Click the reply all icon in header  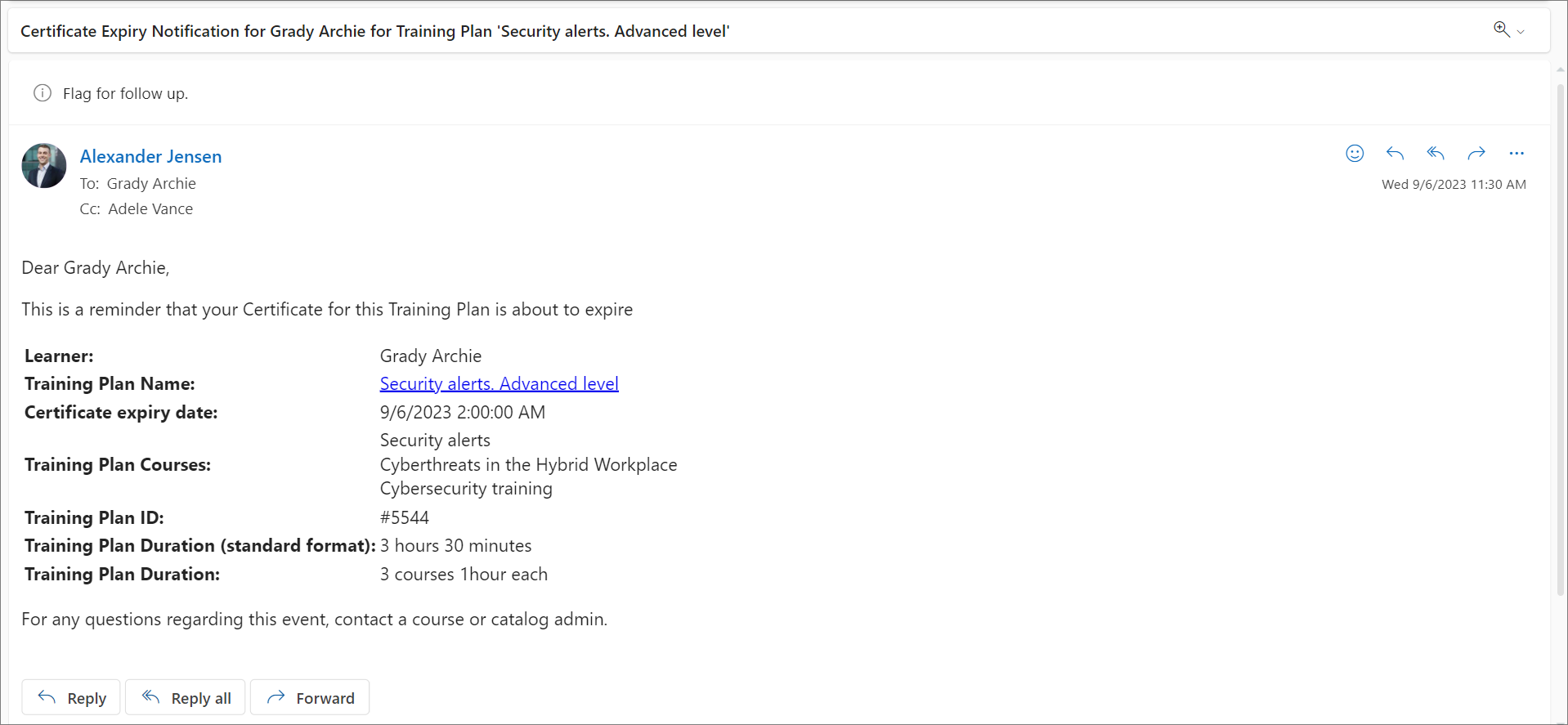[1436, 154]
